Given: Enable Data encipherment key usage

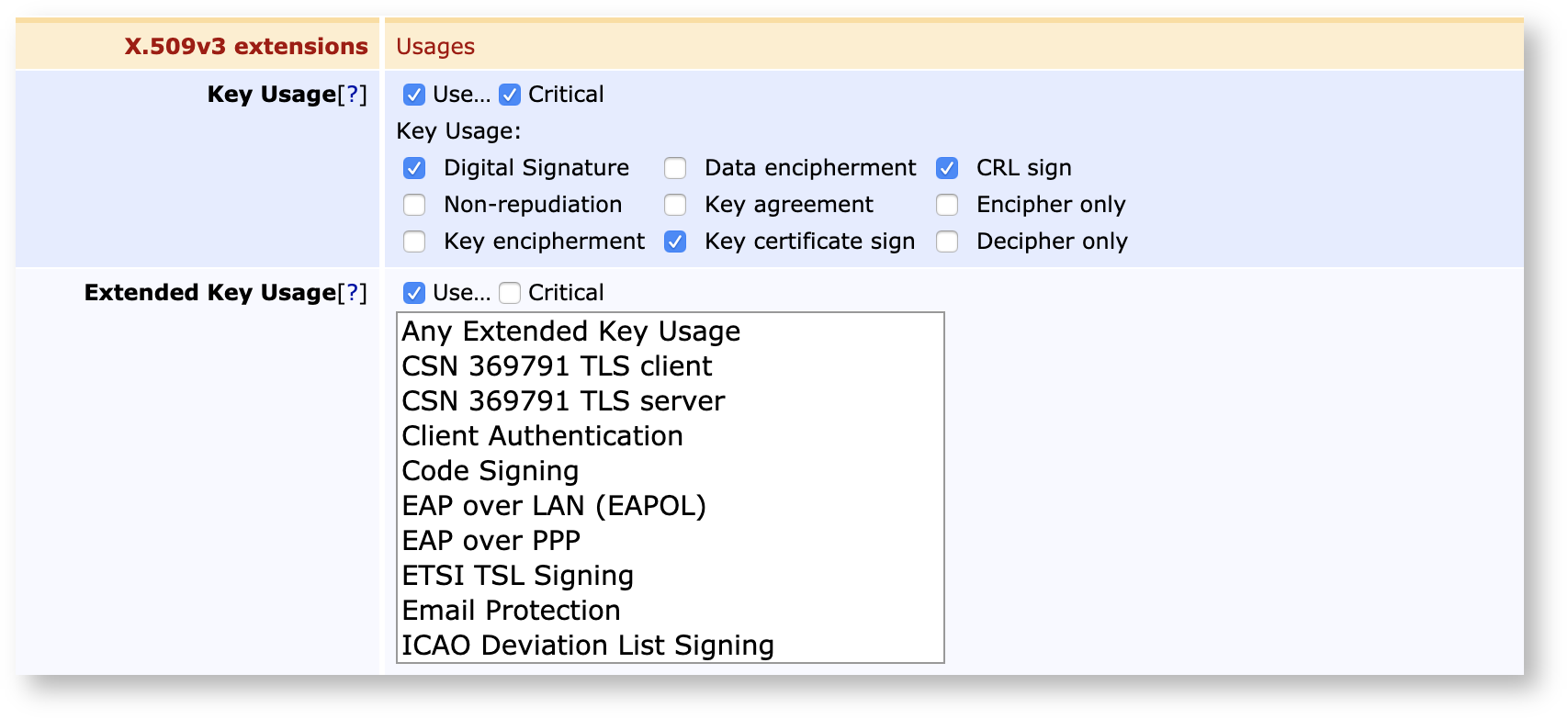Looking at the screenshot, I should (x=675, y=168).
